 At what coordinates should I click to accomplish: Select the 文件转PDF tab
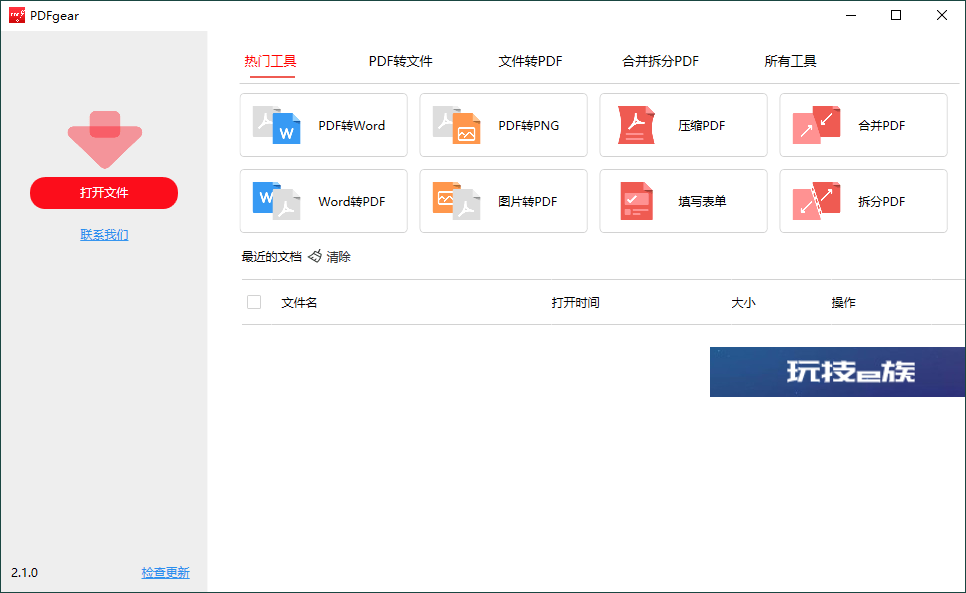coord(530,61)
